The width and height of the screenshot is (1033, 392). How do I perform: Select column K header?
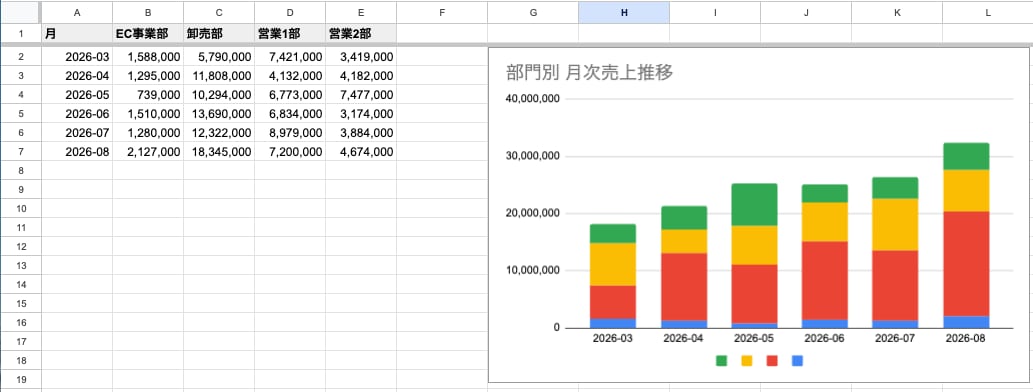[897, 12]
